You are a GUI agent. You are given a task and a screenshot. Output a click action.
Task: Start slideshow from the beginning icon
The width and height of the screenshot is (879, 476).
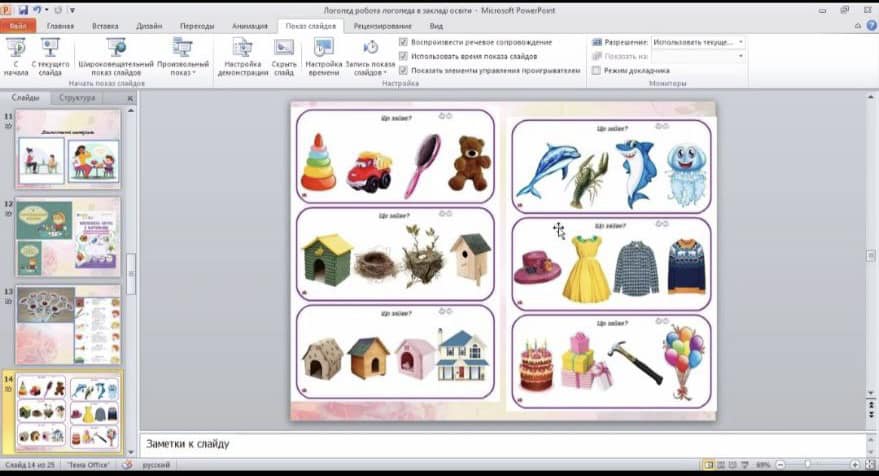click(x=15, y=50)
